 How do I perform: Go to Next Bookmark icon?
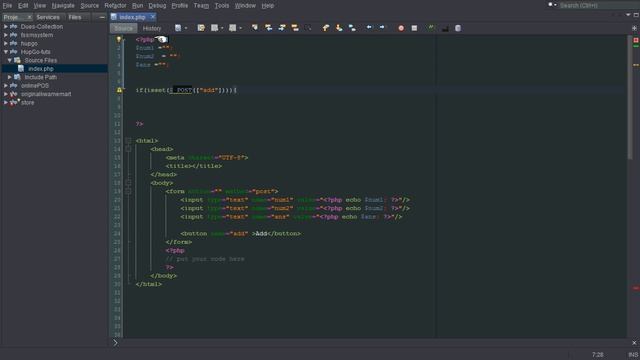click(339, 28)
